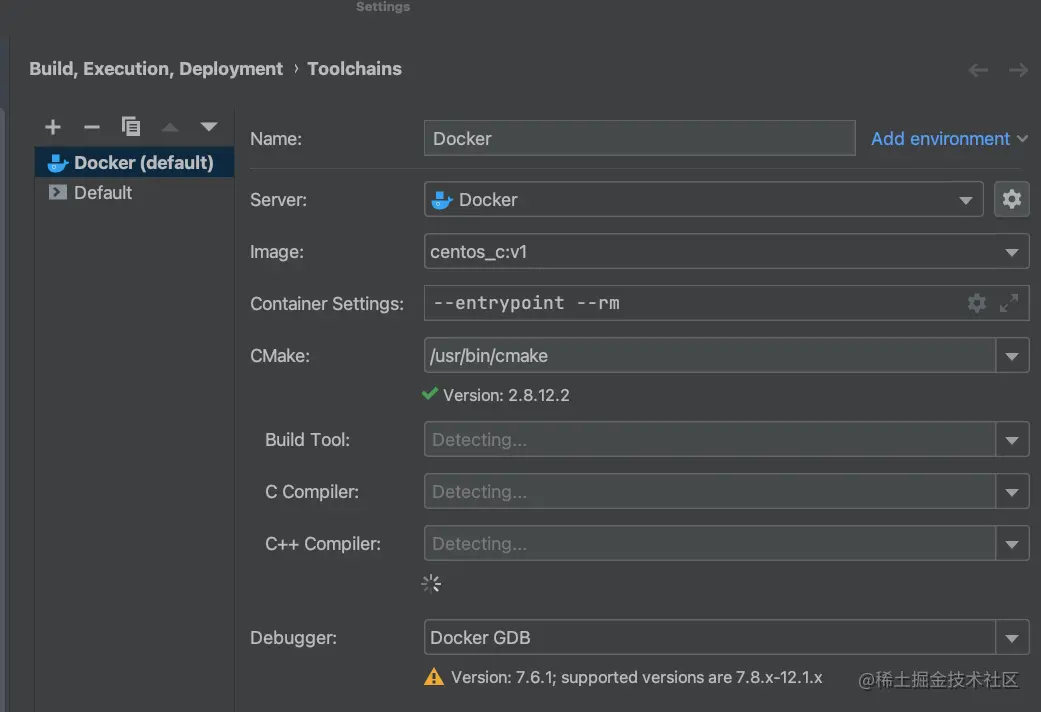Move toolchain up in list
The height and width of the screenshot is (712, 1041).
(170, 127)
